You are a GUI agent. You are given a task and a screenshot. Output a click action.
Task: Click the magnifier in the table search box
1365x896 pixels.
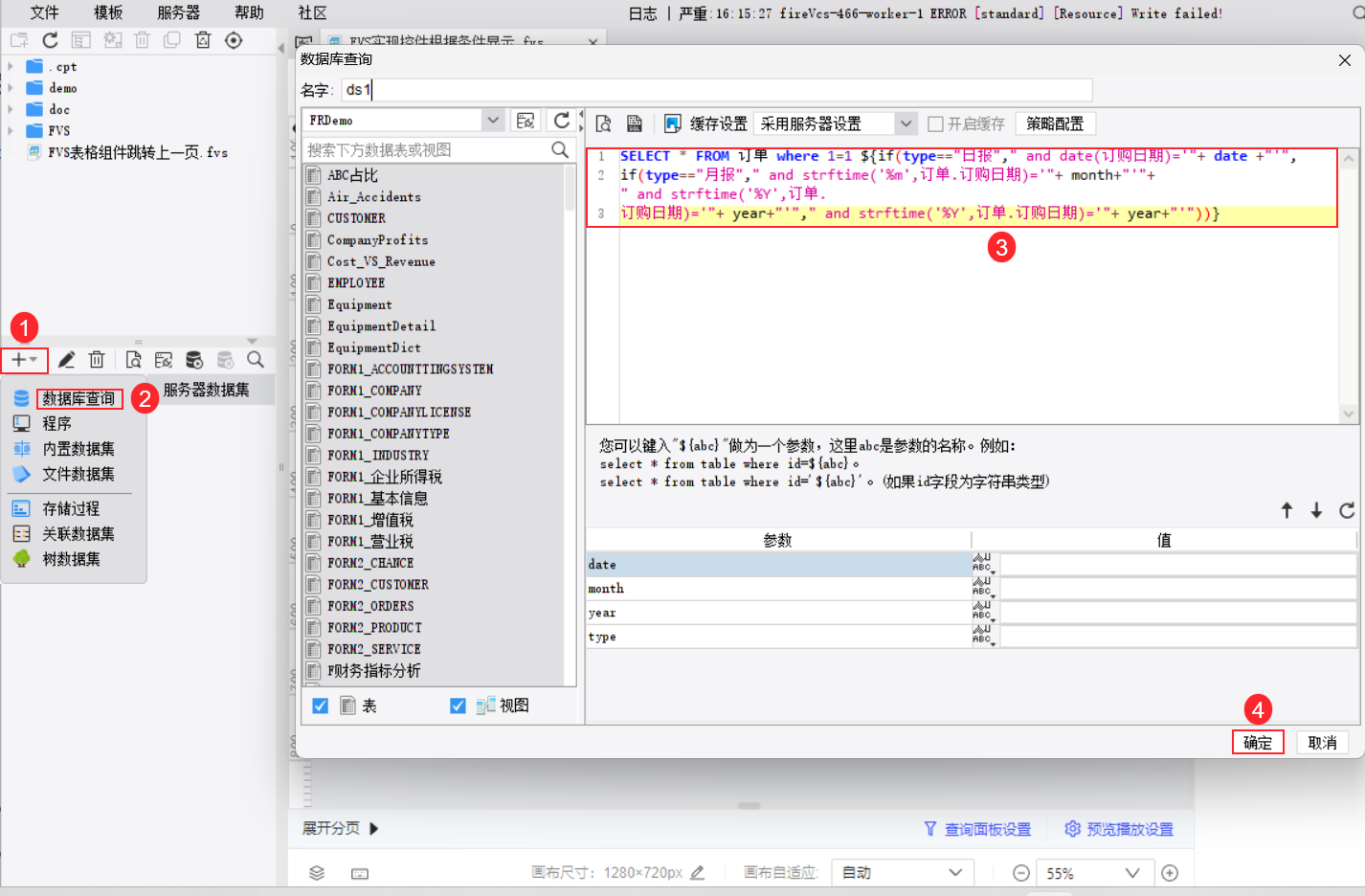(x=560, y=149)
